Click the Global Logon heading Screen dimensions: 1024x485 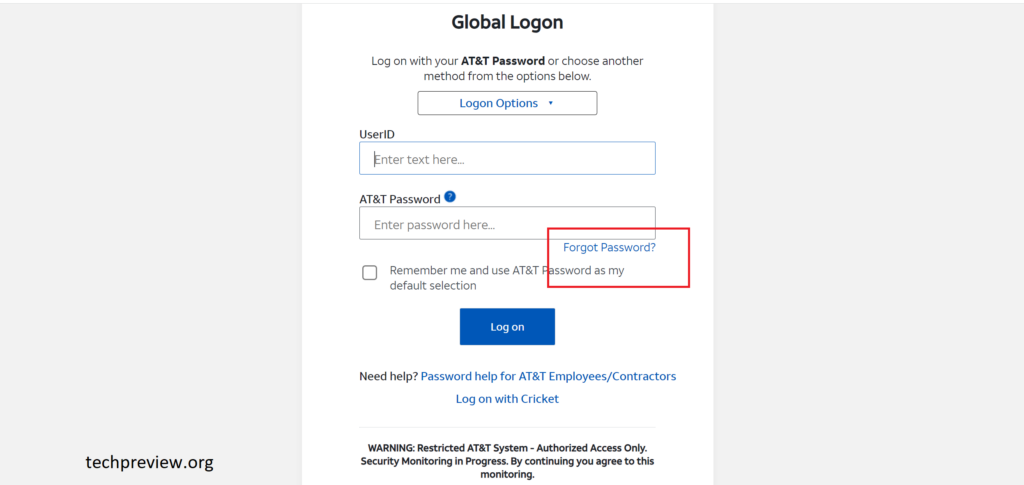(x=507, y=22)
